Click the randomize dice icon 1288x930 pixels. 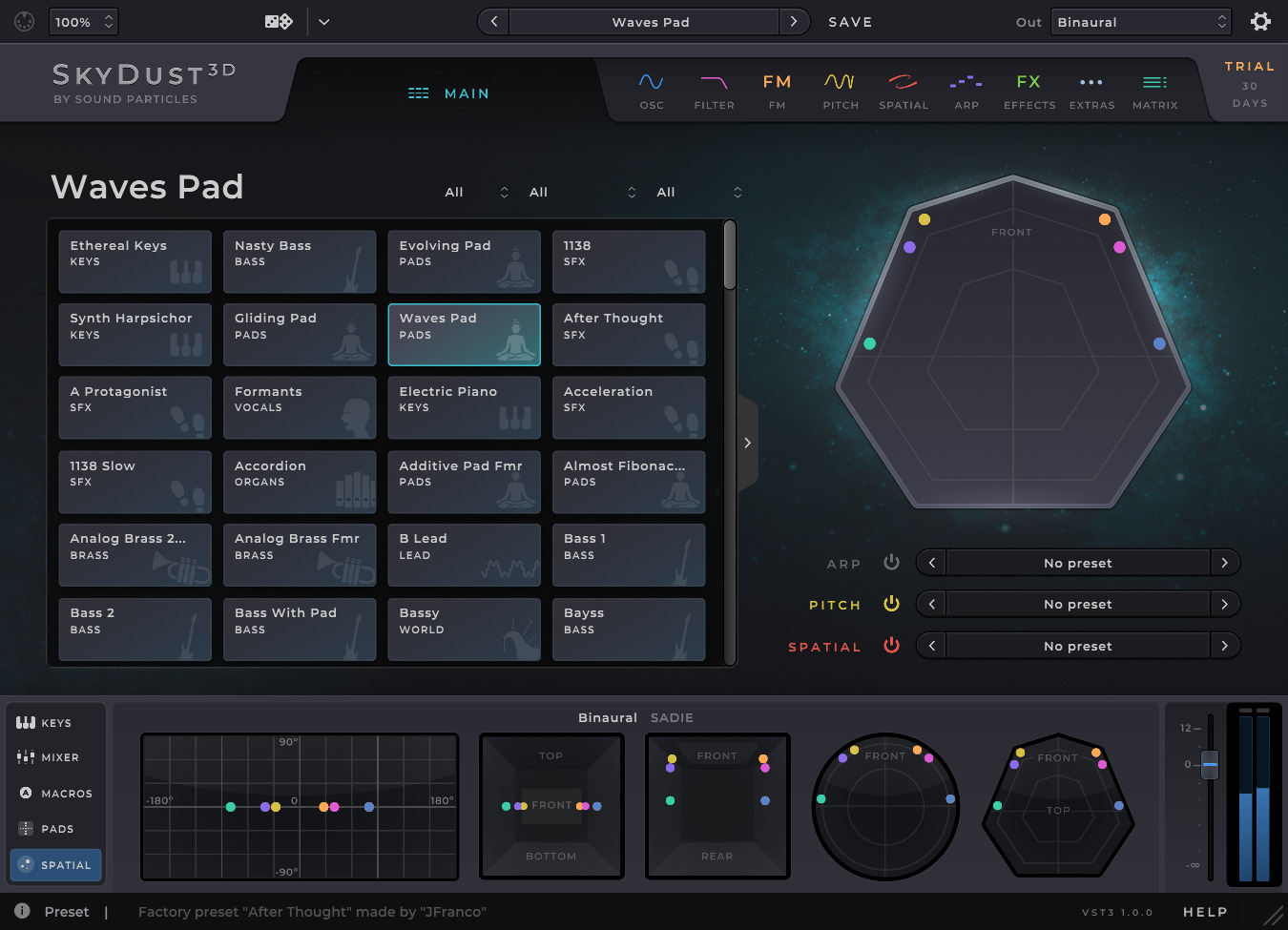click(279, 21)
